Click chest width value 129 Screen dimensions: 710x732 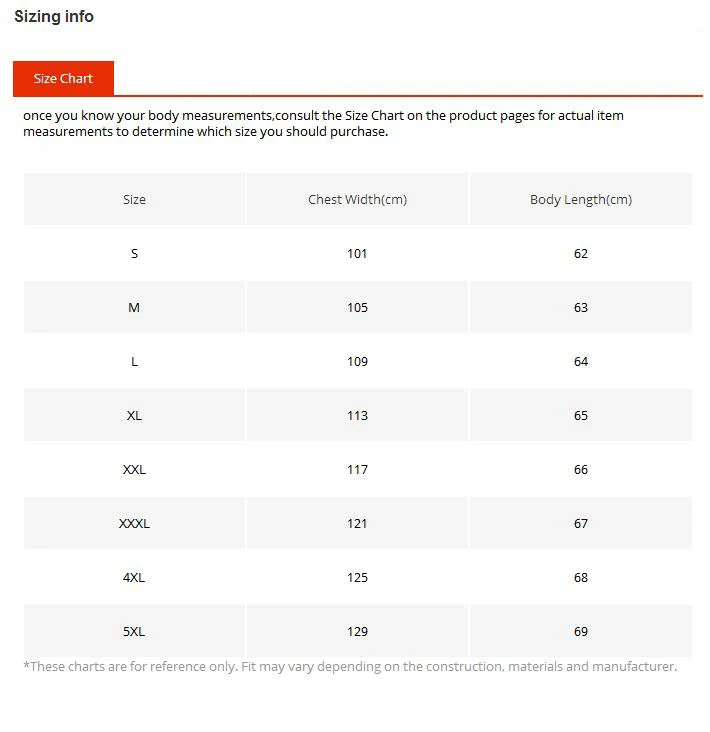pyautogui.click(x=358, y=632)
